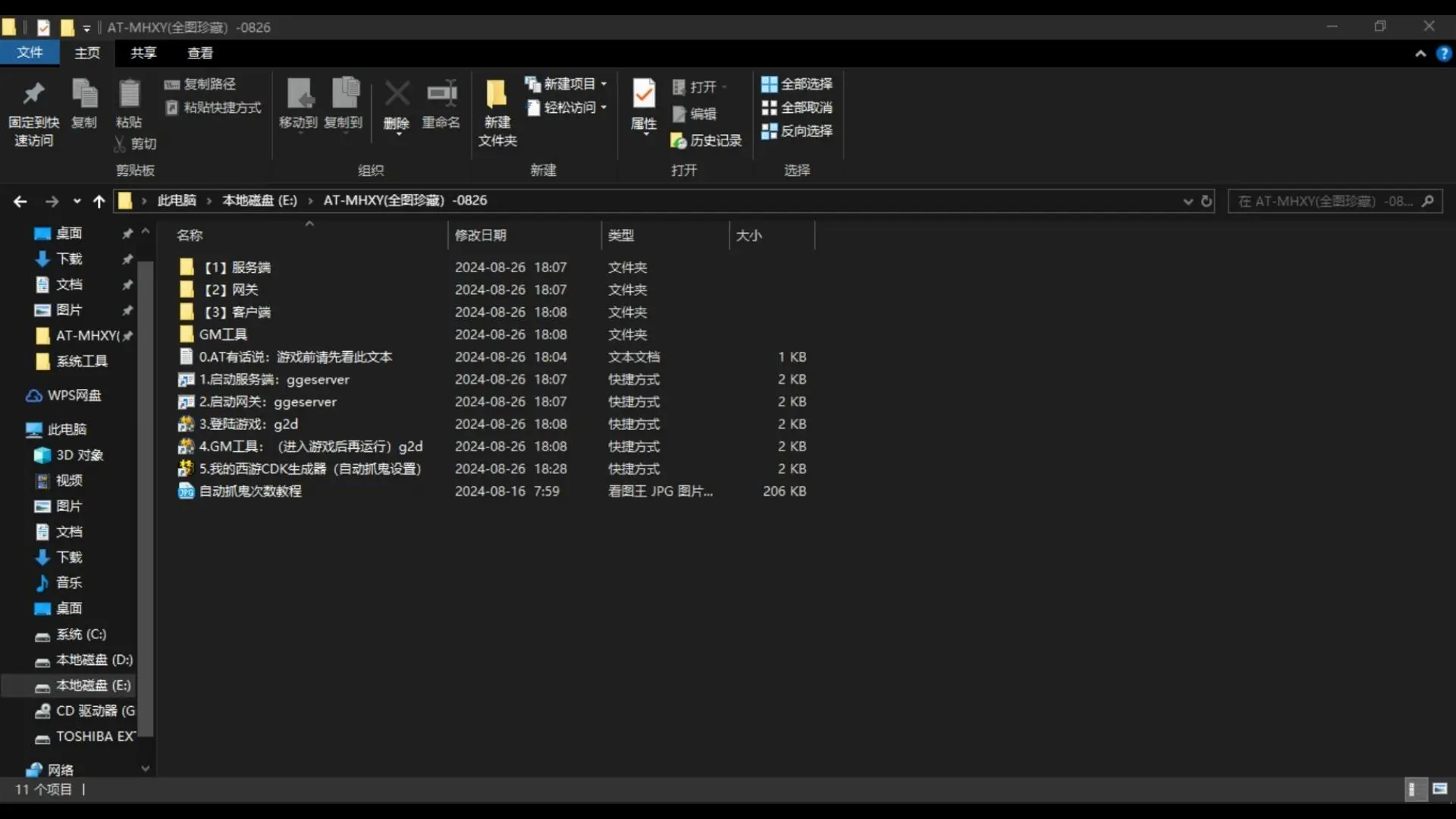Open the Open (打开) dropdown in ribbon

(x=699, y=87)
